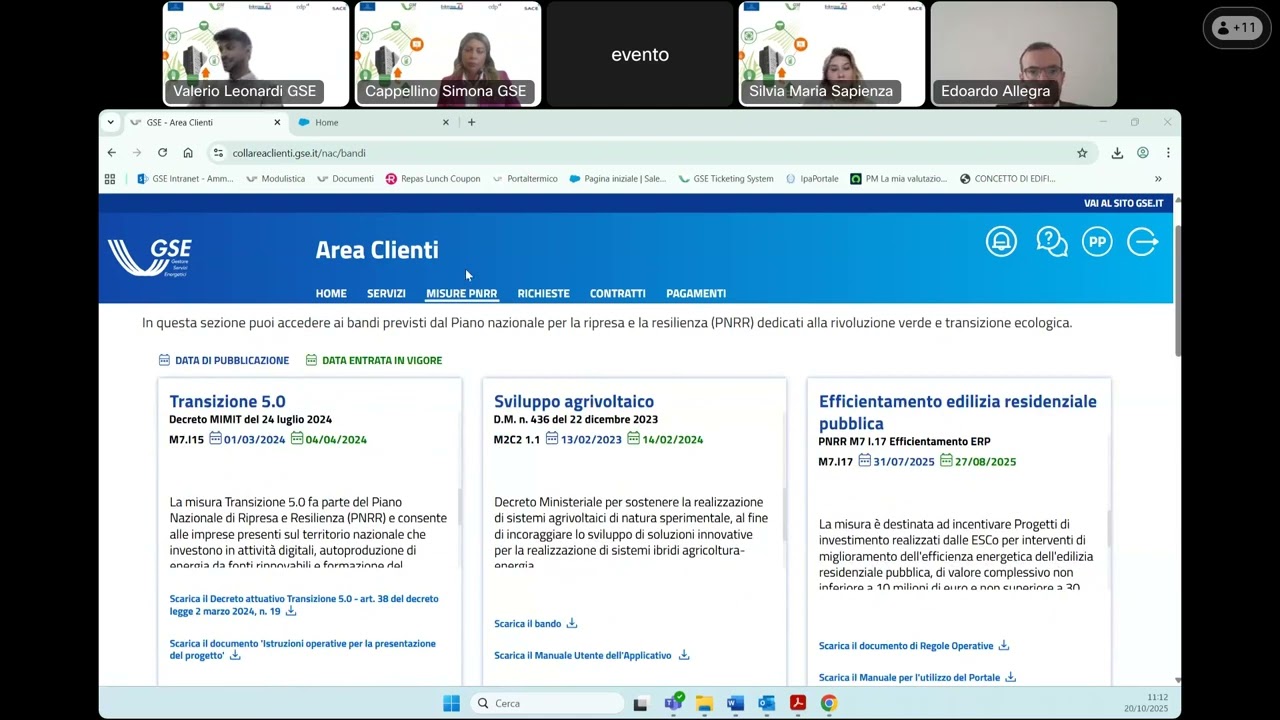
Task: Open the Sviluppo agrivoltaico card title
Action: click(x=574, y=401)
